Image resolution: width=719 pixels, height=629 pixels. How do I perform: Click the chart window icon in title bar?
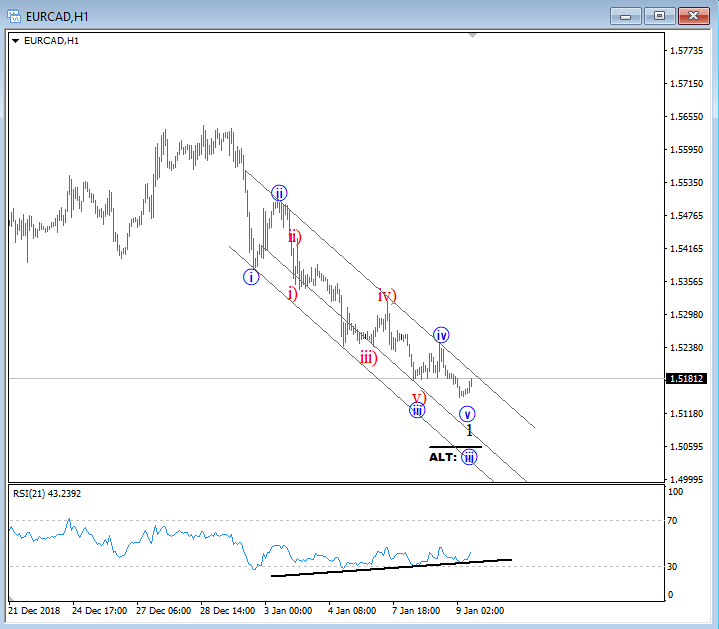[x=14, y=15]
